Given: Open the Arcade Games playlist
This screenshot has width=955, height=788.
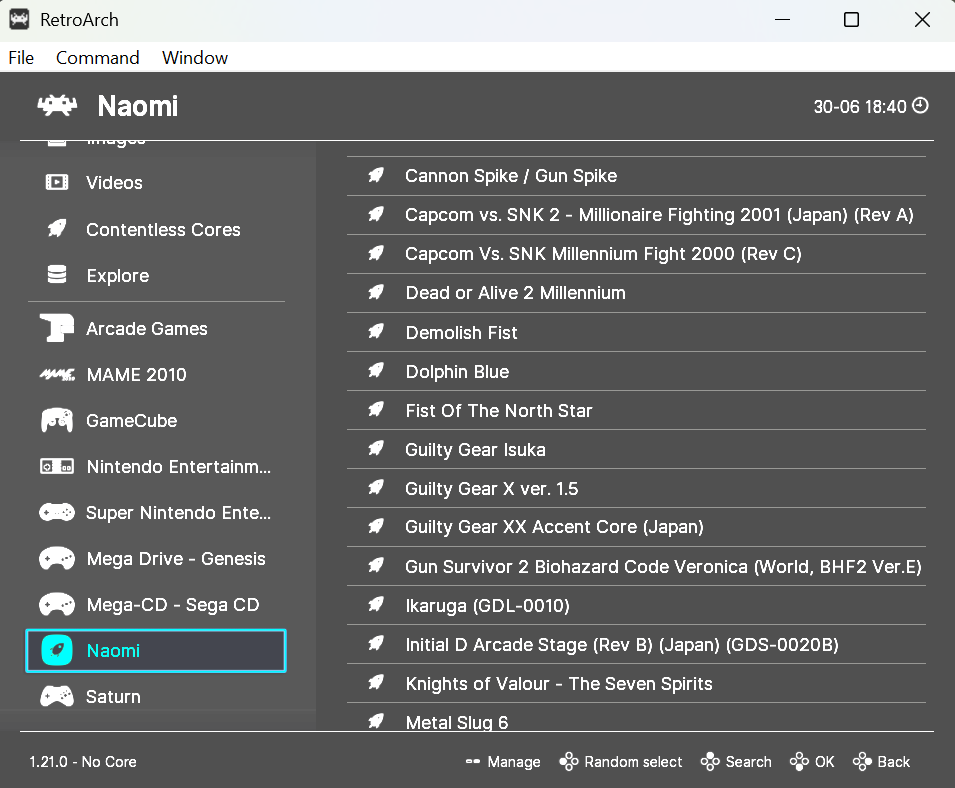Looking at the screenshot, I should [x=156, y=328].
